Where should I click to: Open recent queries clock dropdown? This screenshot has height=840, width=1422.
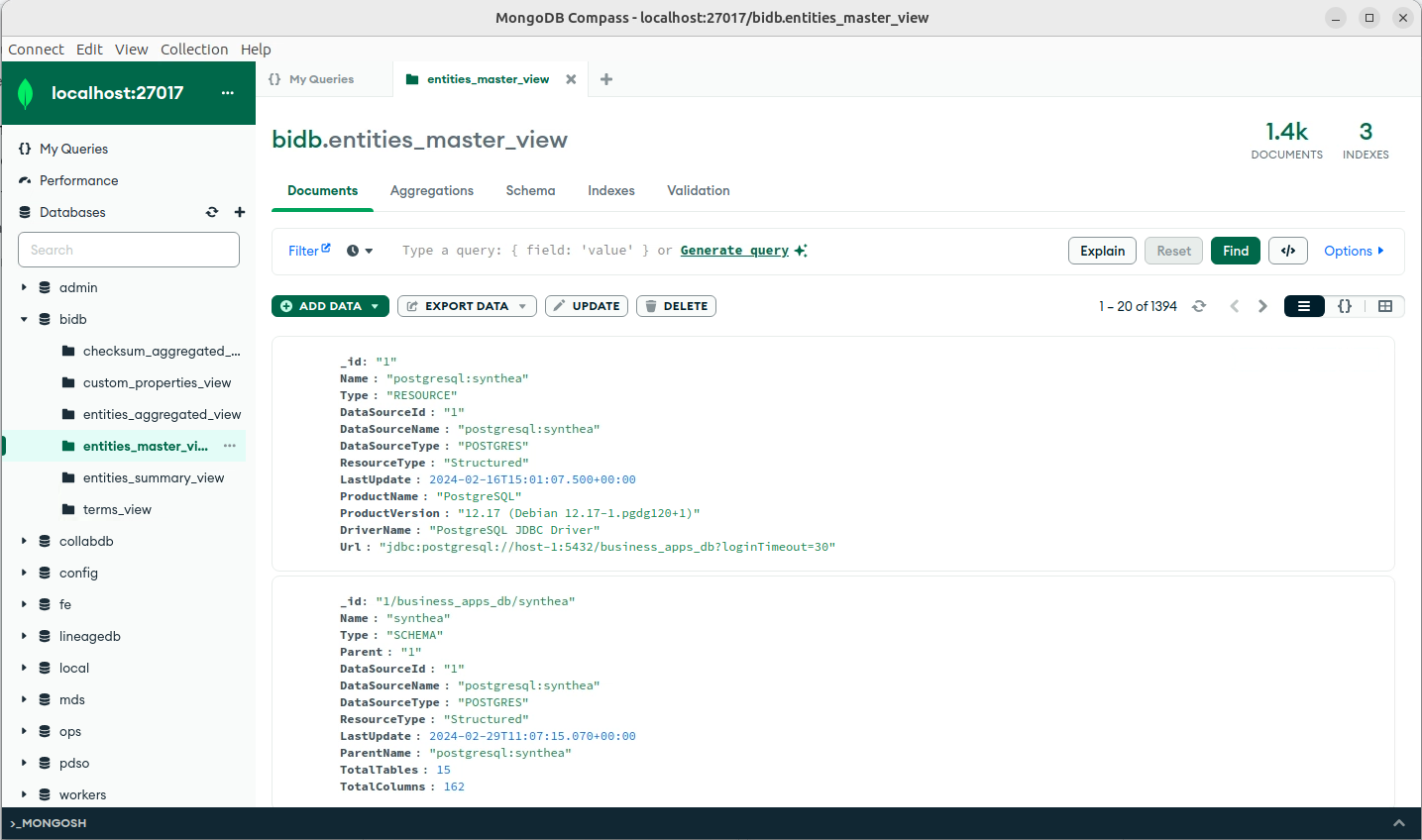(x=360, y=251)
